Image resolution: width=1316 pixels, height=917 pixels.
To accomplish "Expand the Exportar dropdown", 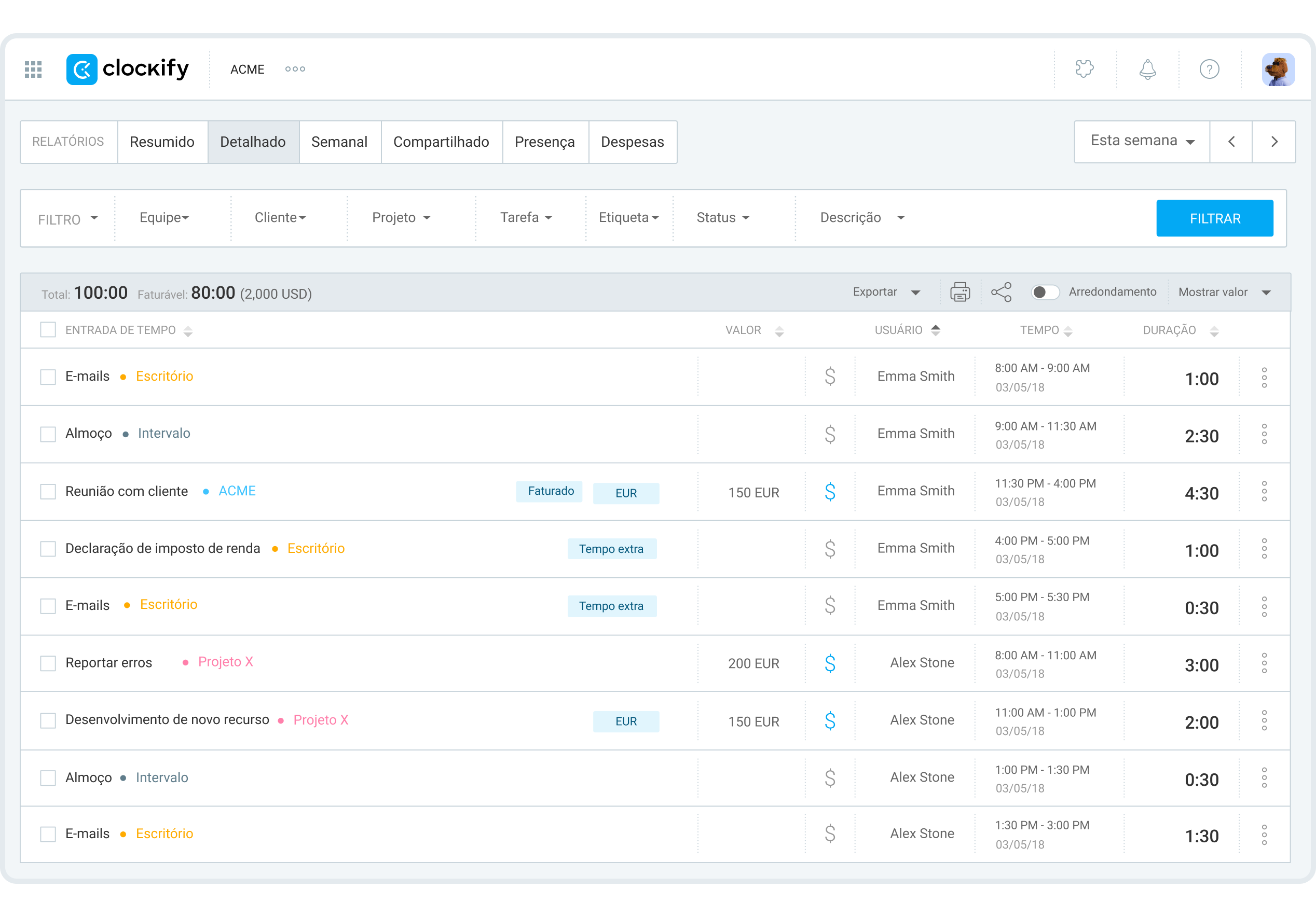I will tap(885, 292).
